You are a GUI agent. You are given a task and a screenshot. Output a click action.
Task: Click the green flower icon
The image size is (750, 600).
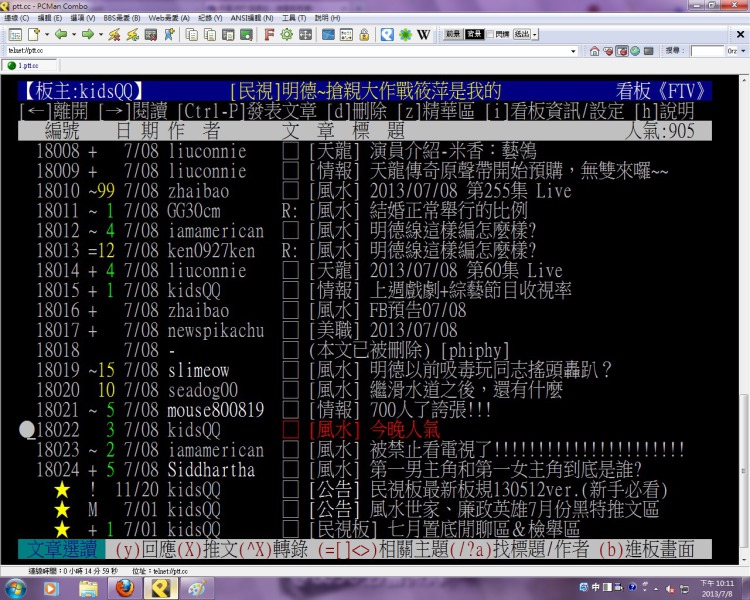pos(406,34)
